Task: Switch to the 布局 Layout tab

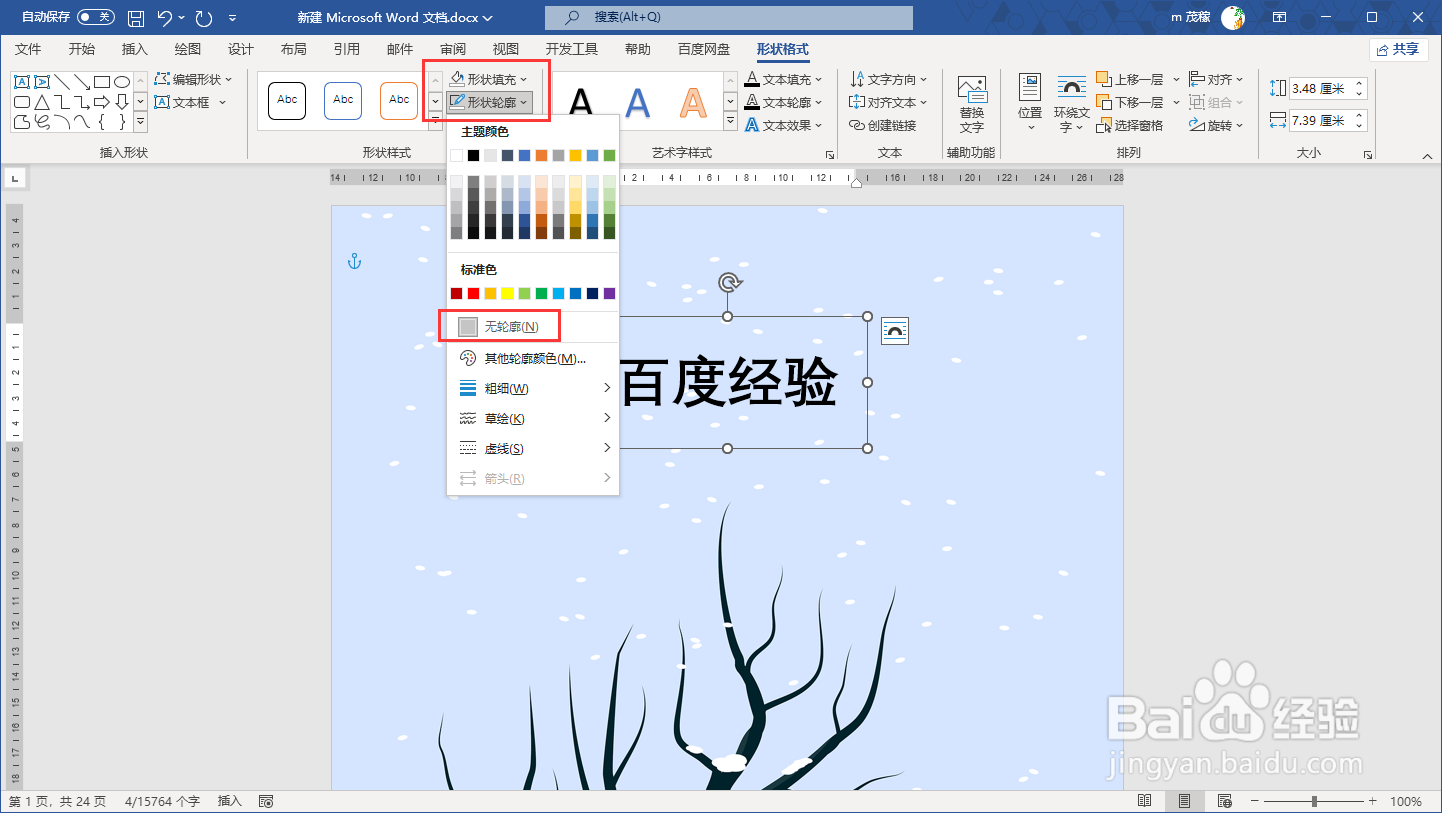Action: click(293, 49)
